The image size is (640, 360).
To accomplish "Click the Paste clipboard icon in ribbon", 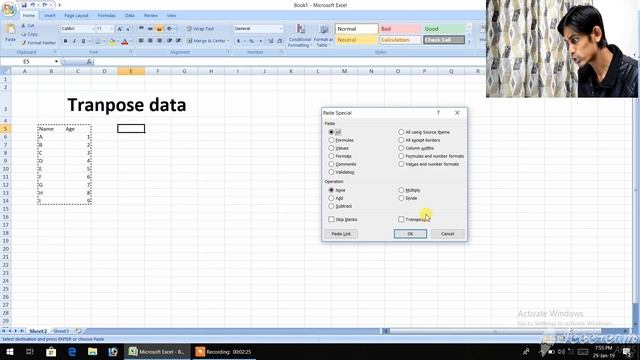I will coord(10,30).
